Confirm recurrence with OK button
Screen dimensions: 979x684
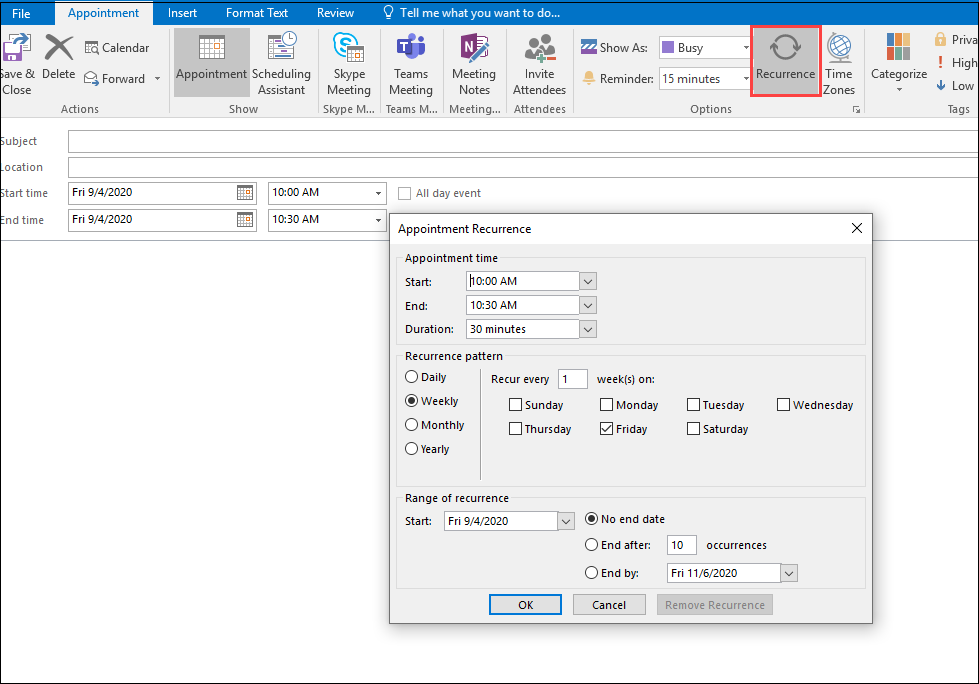(525, 605)
